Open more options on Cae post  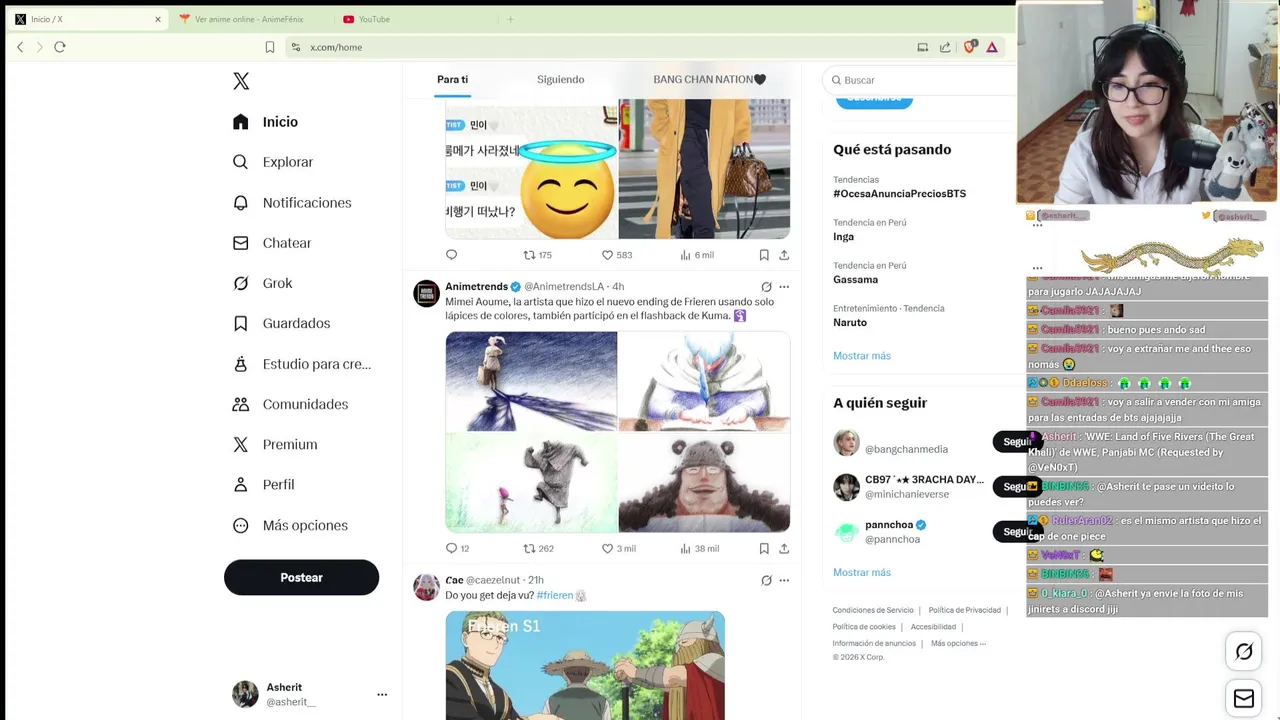[784, 580]
